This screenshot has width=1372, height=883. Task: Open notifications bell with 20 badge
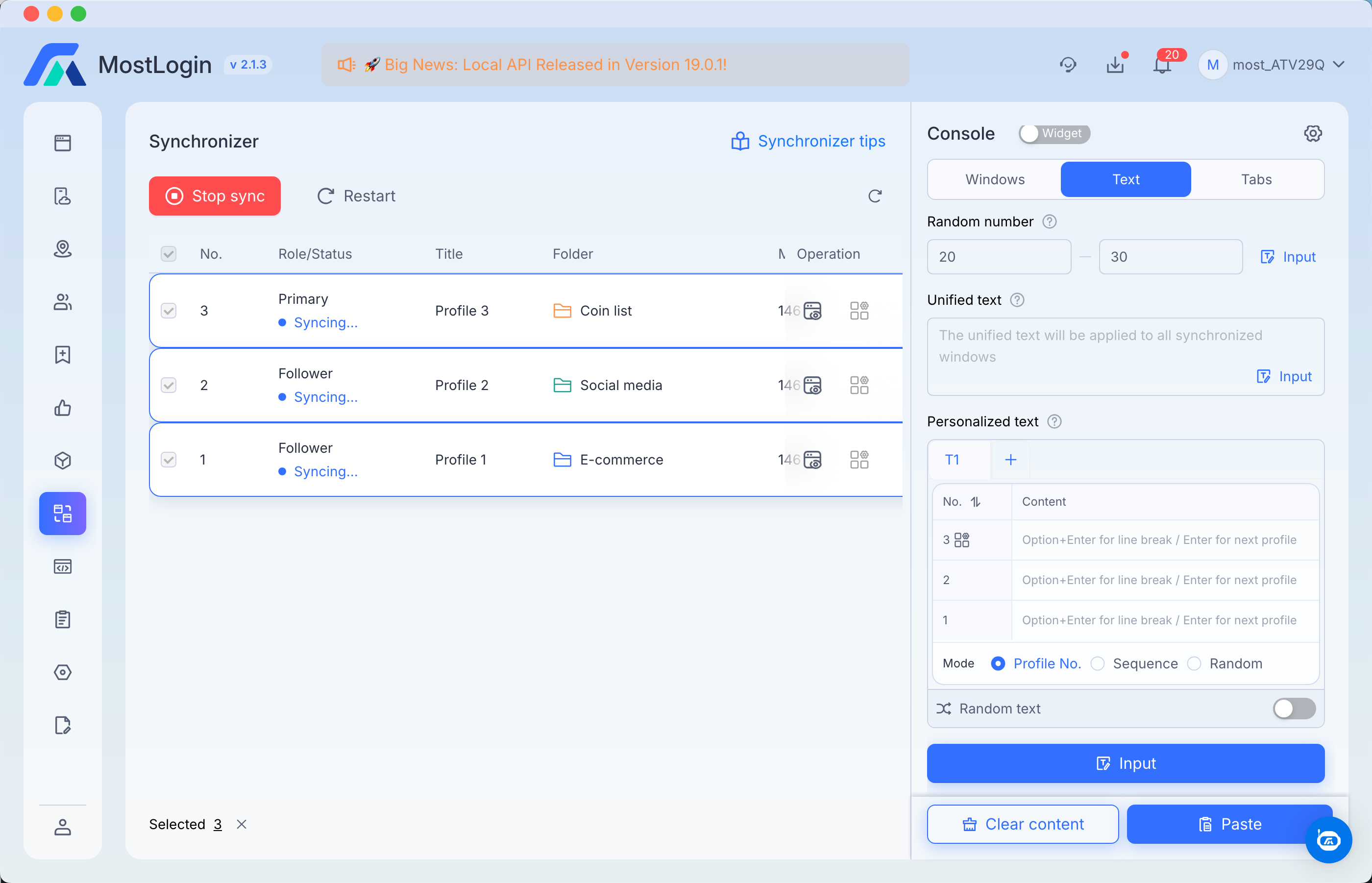[1162, 65]
